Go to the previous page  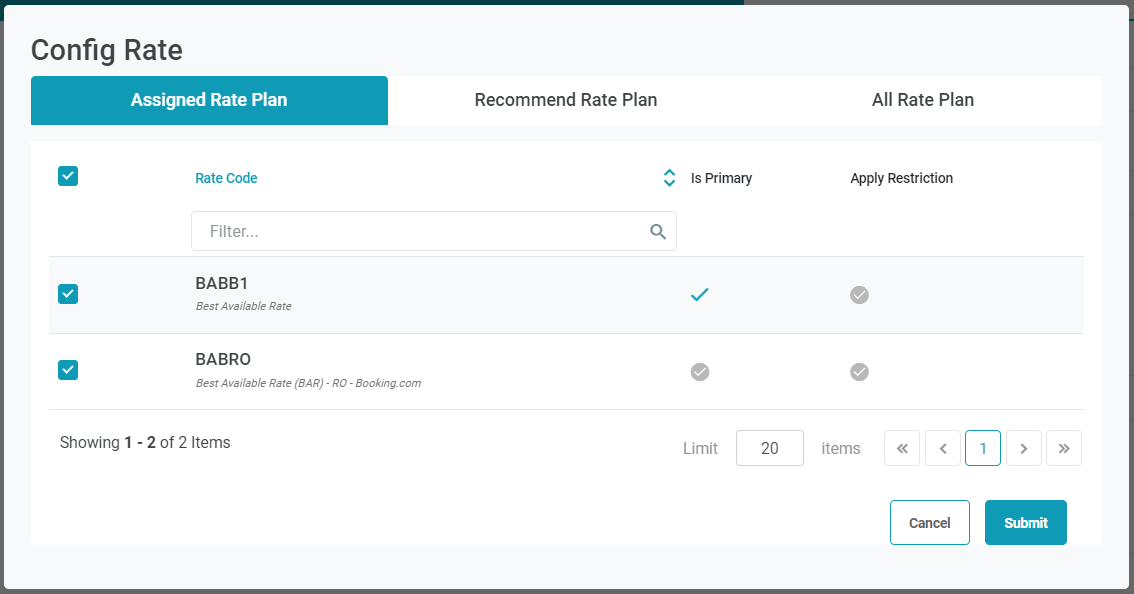point(943,449)
